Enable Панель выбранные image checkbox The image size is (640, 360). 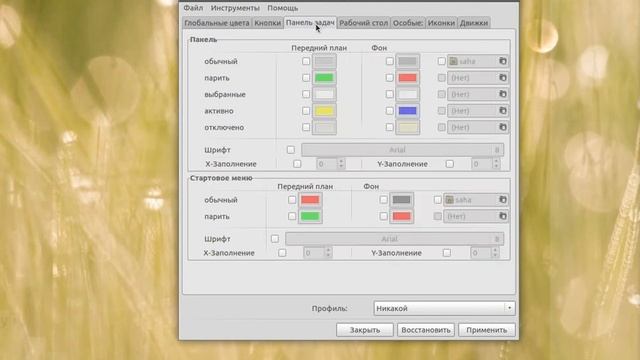click(441, 94)
